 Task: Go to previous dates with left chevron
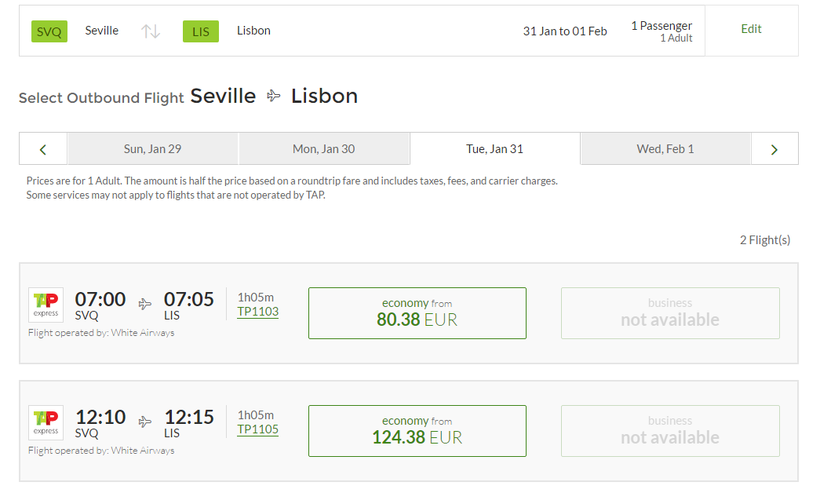click(43, 149)
